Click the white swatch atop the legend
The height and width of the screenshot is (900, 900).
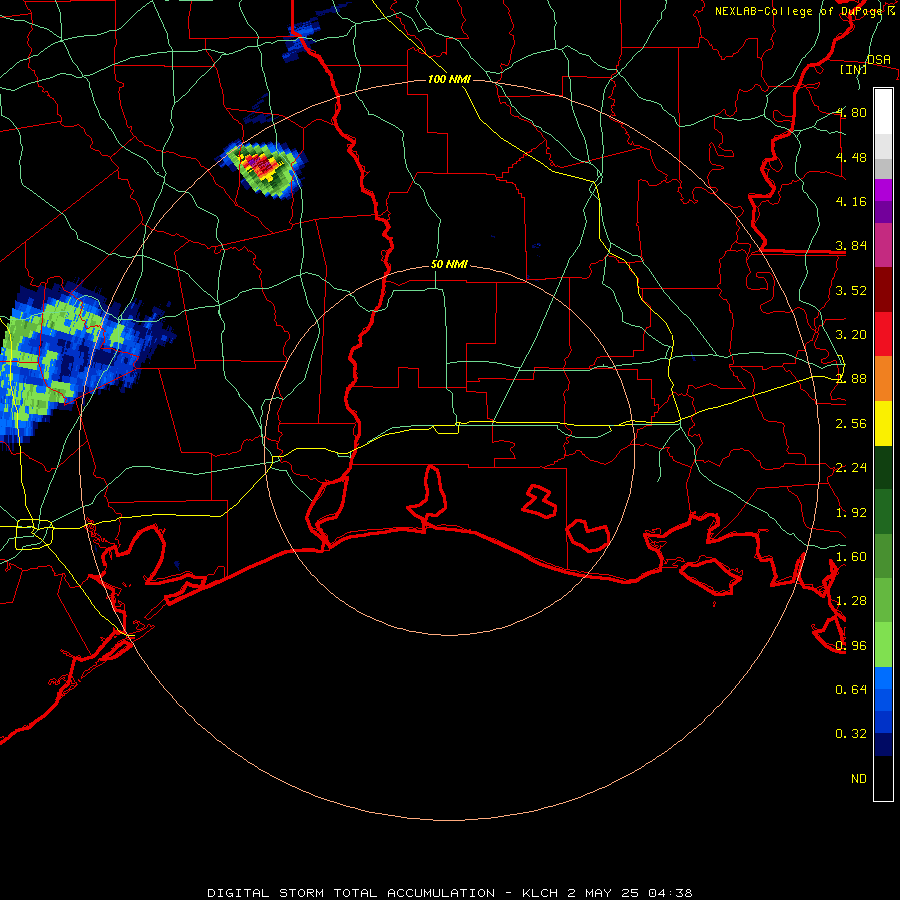click(x=883, y=112)
